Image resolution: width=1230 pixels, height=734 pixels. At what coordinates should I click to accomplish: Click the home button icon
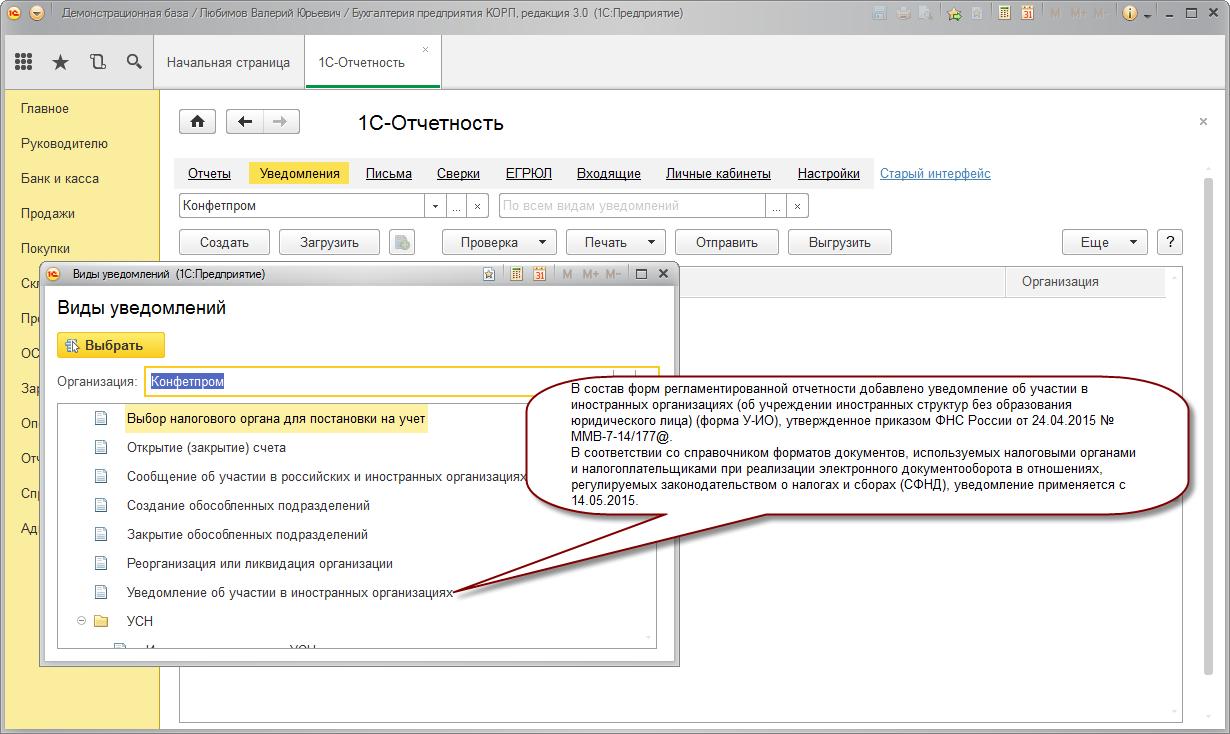(x=197, y=122)
